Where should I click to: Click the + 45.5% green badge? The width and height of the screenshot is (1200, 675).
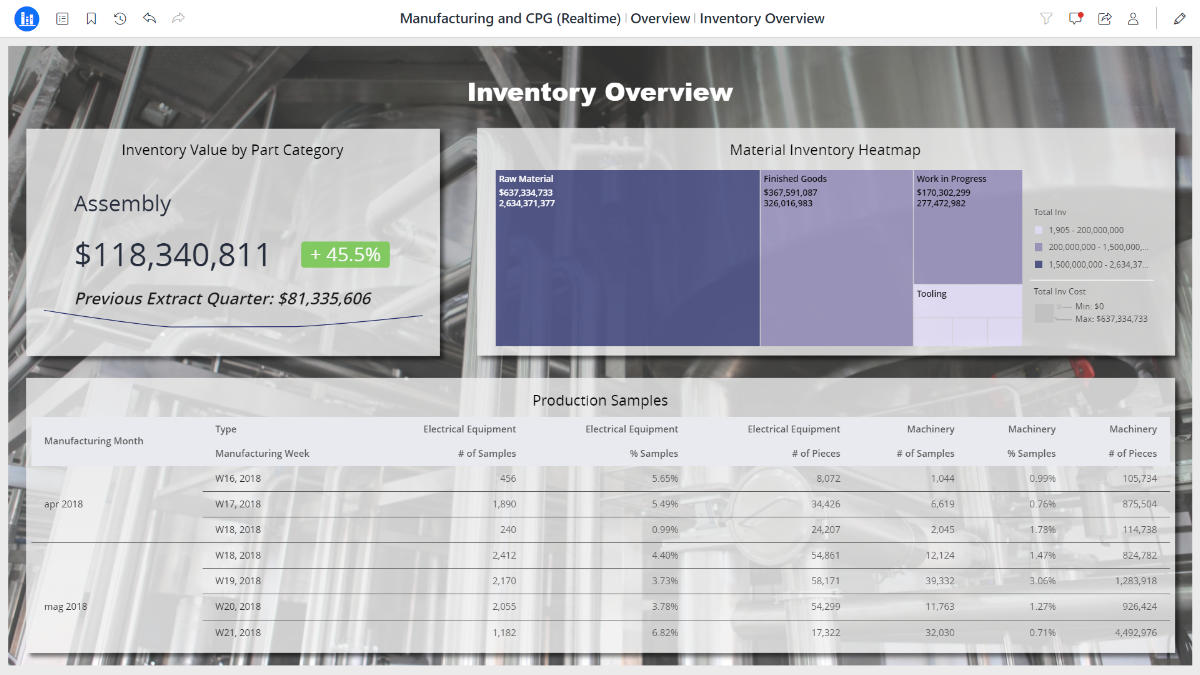click(x=345, y=254)
